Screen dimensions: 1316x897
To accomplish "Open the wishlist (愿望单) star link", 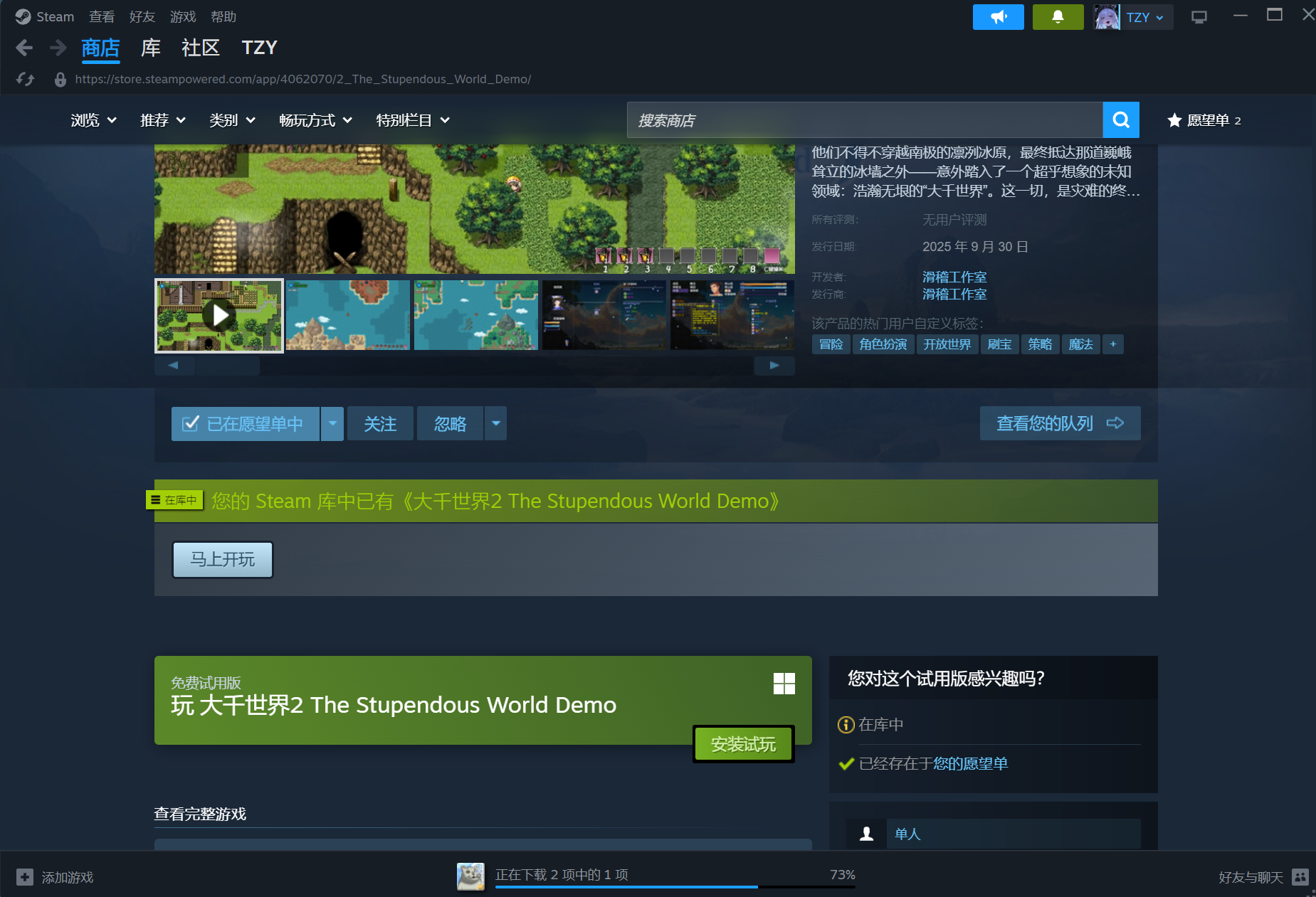I will point(1204,120).
